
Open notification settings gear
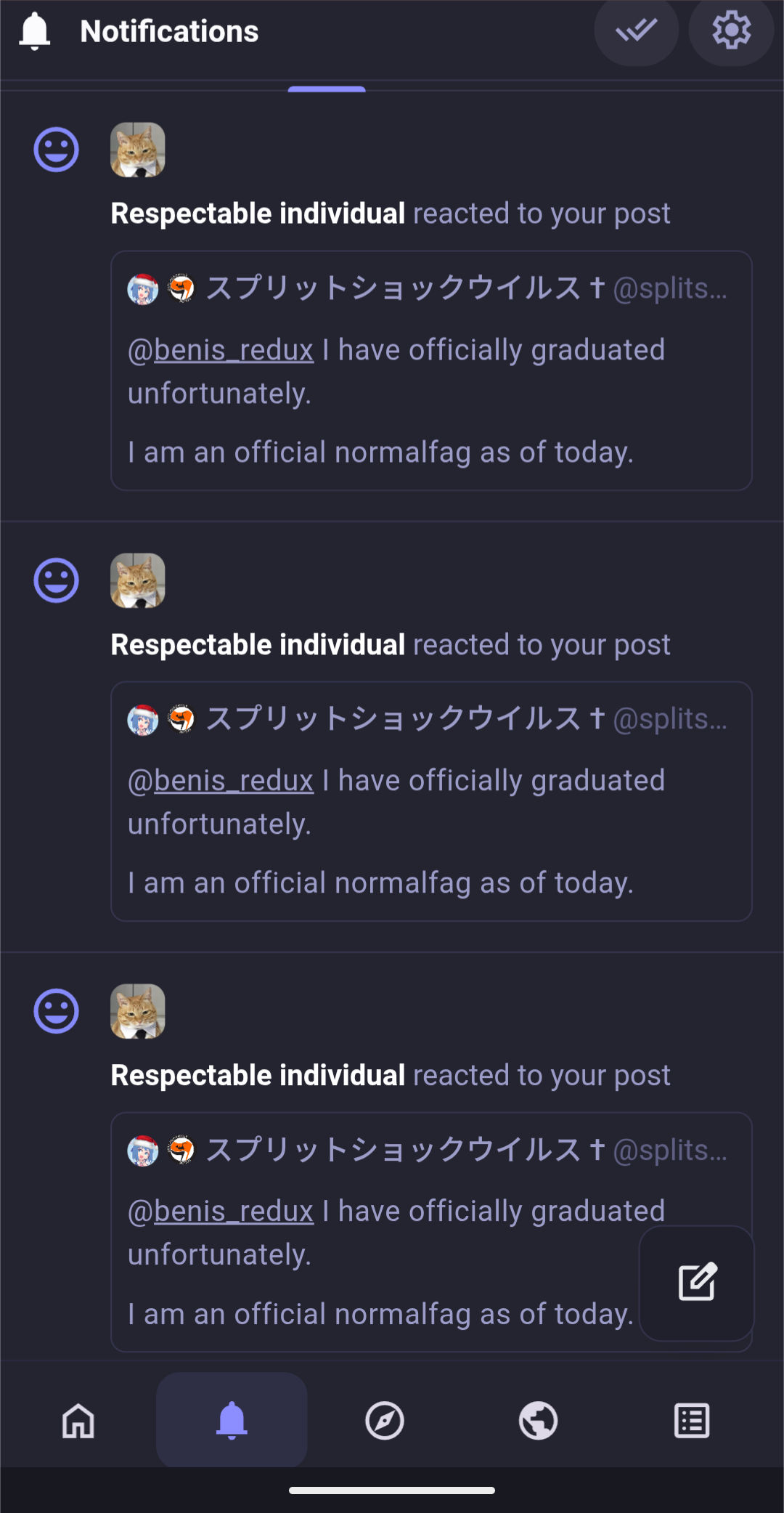coord(731,31)
